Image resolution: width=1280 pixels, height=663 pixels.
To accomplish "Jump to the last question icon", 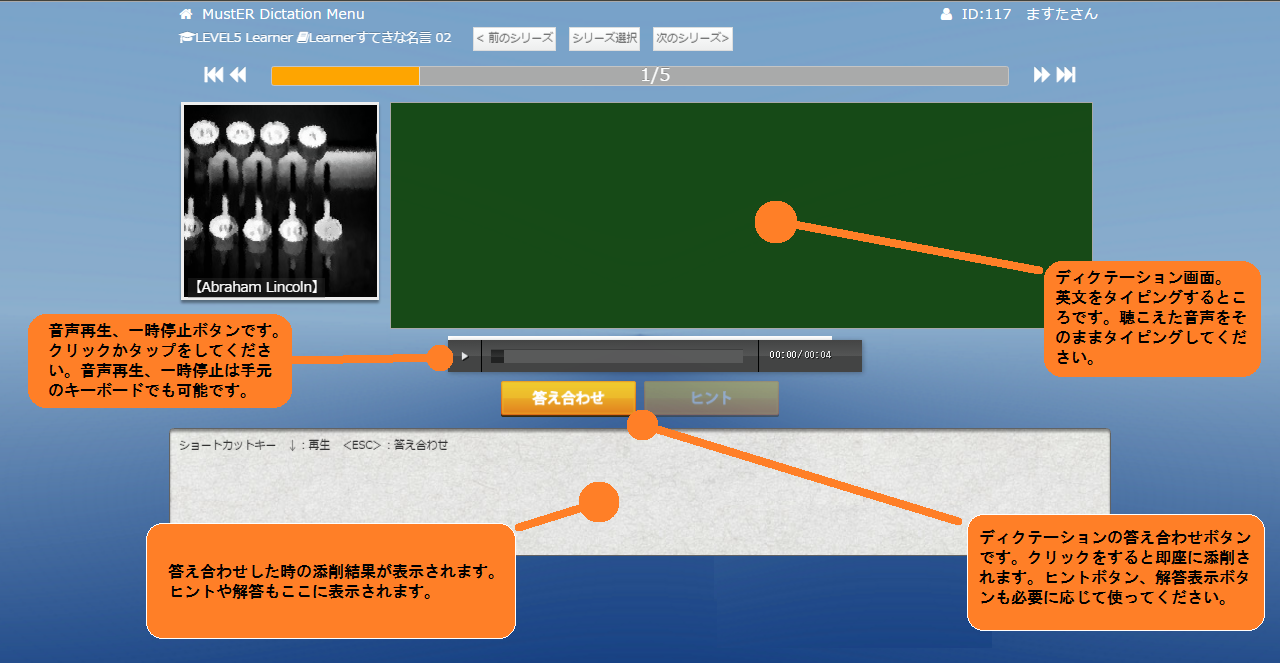I will (1066, 75).
